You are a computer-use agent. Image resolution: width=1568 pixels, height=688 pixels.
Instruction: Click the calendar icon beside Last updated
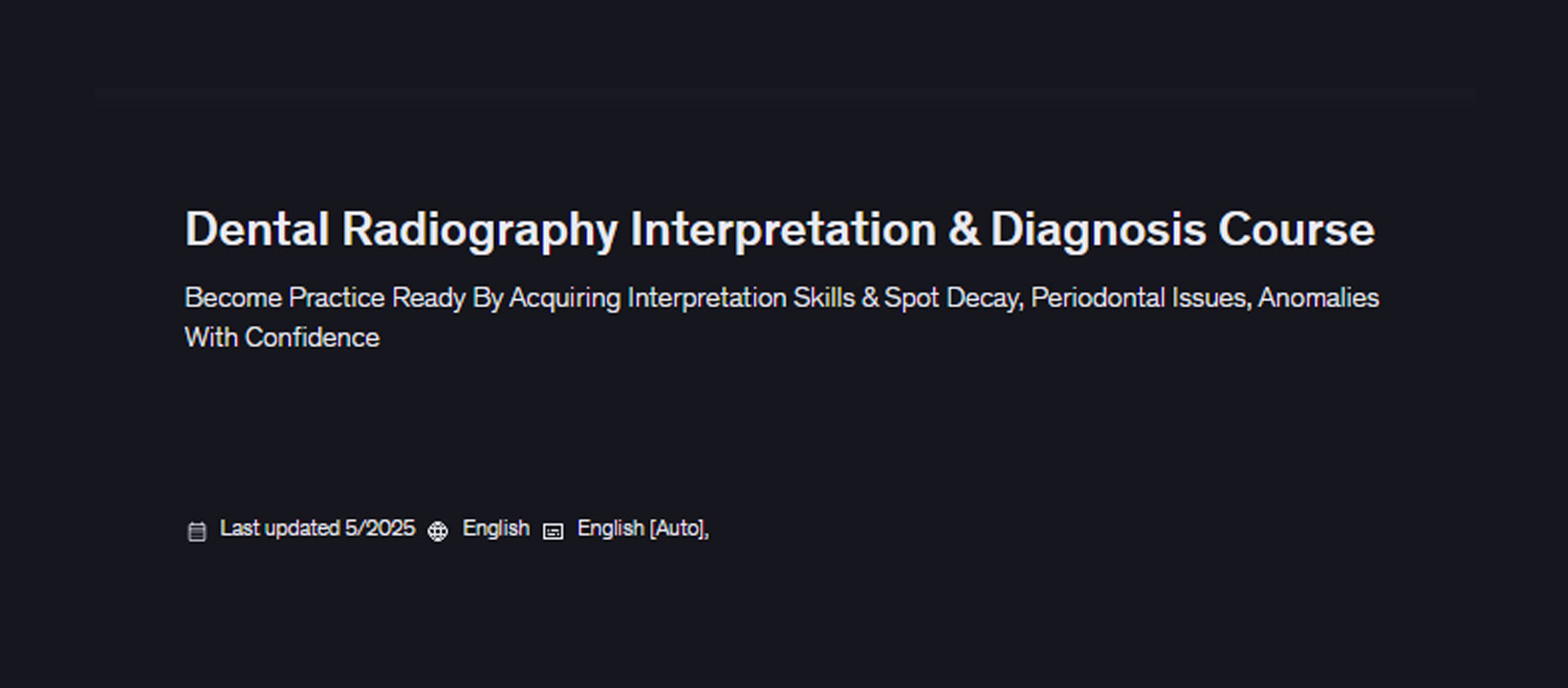pyautogui.click(x=197, y=531)
